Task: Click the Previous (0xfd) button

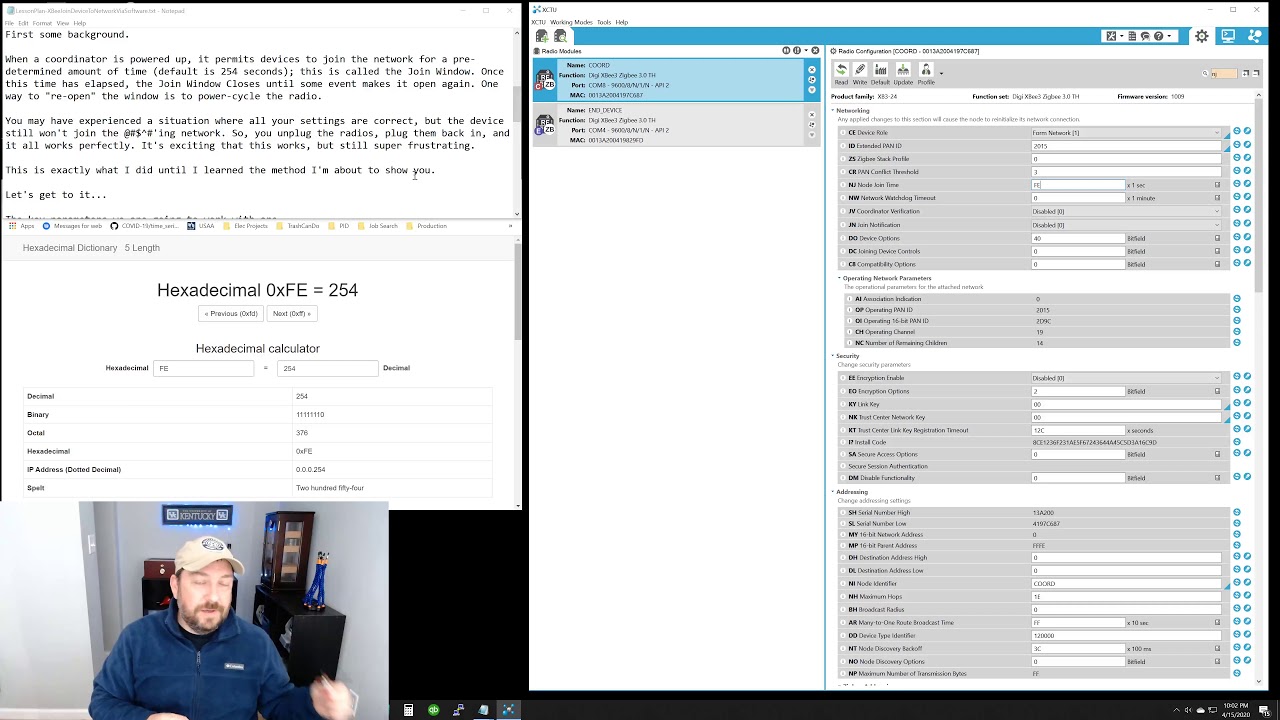Action: point(231,313)
